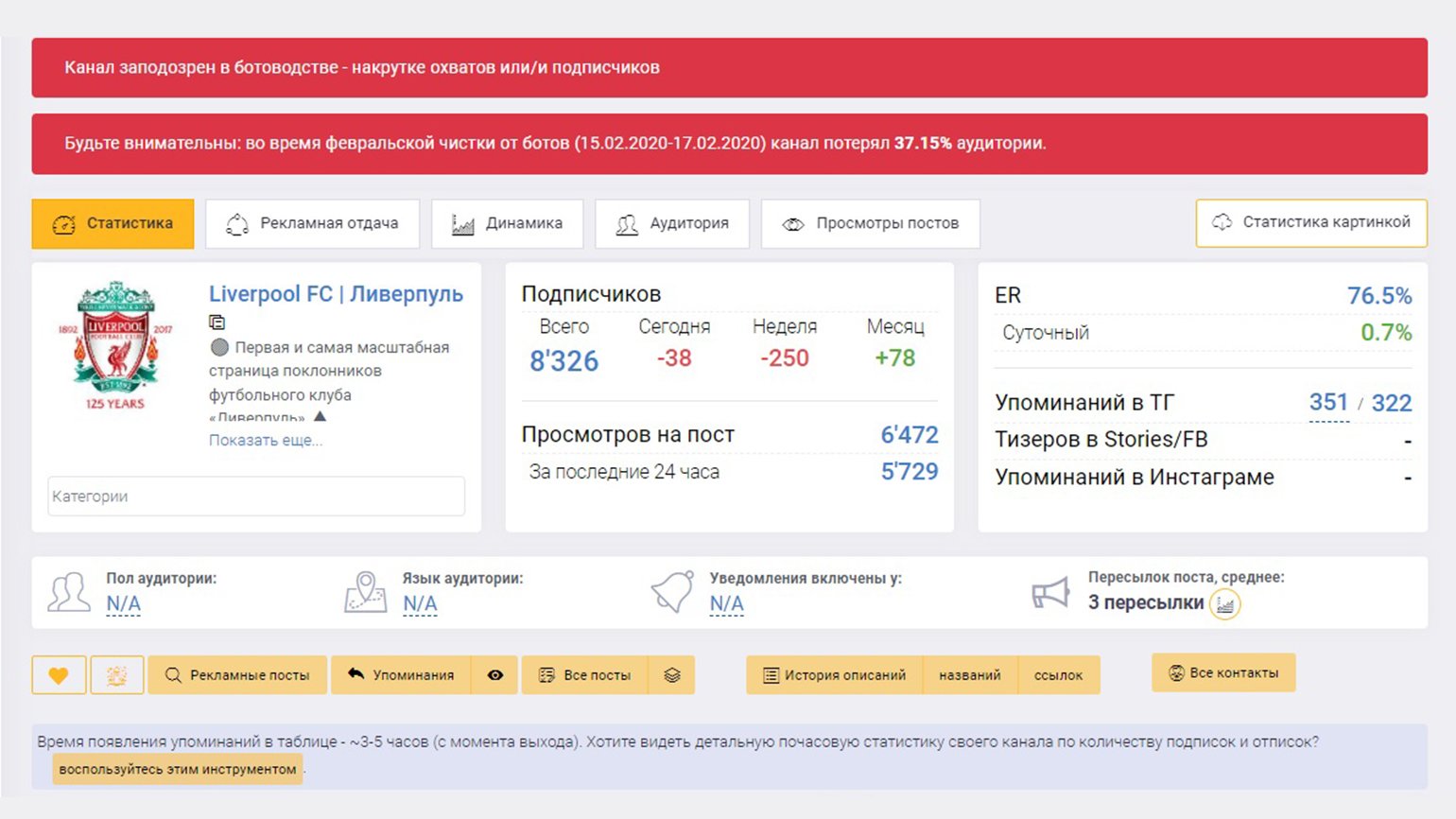Open the ссылок history button
This screenshot has width=1456, height=819.
coord(1059,675)
